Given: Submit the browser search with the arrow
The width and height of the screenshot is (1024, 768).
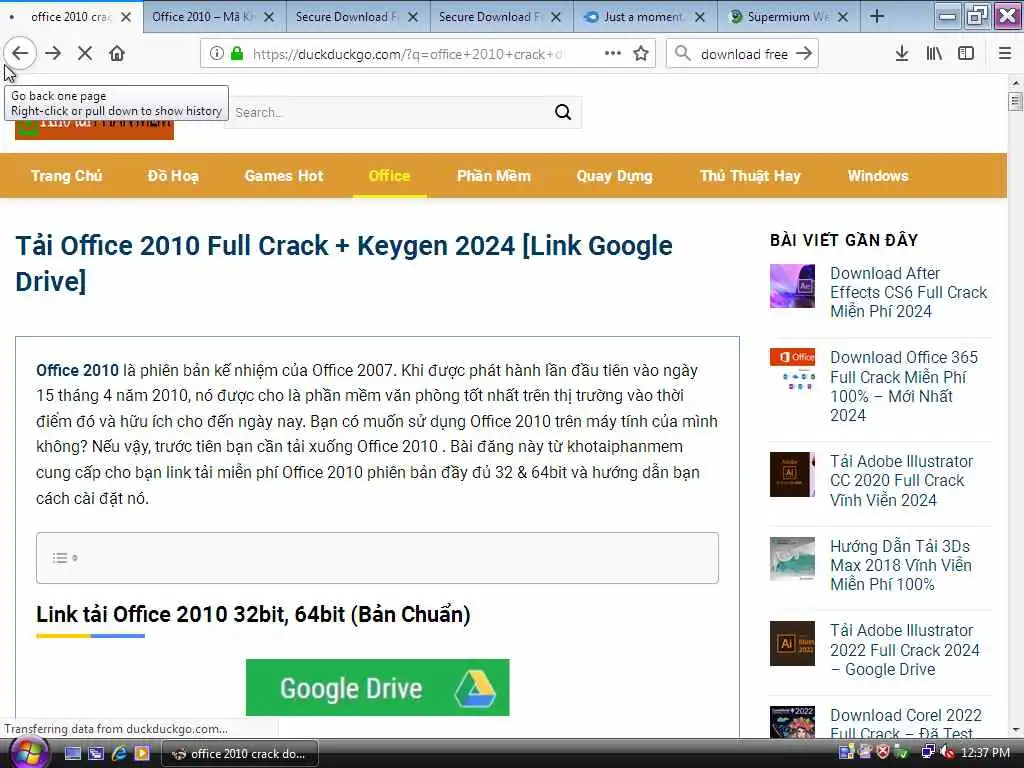Looking at the screenshot, I should point(805,54).
